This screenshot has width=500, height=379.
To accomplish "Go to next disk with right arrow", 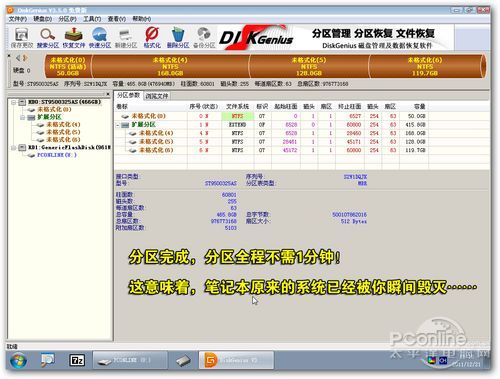I will (x=25, y=58).
